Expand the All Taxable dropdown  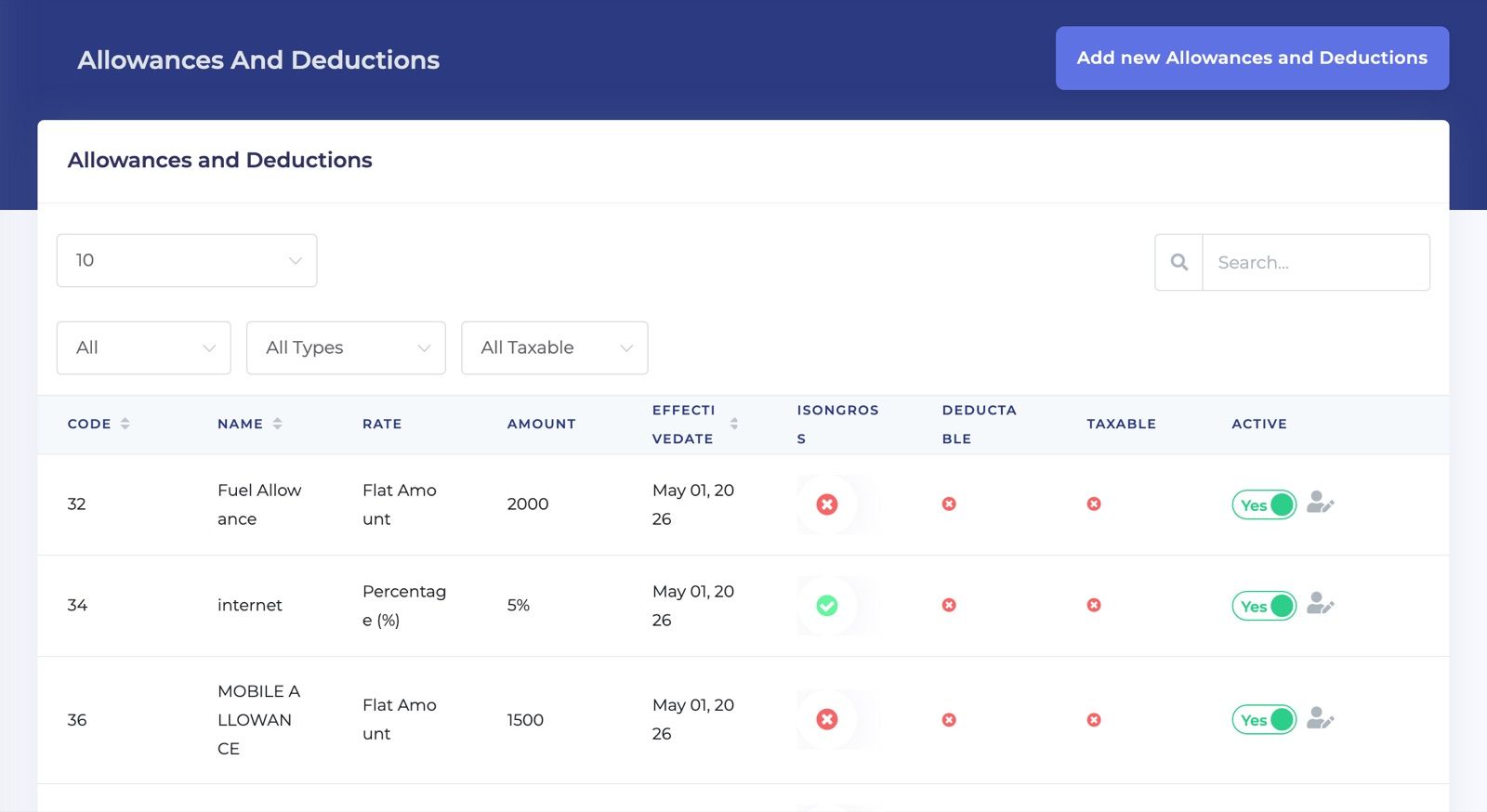555,347
